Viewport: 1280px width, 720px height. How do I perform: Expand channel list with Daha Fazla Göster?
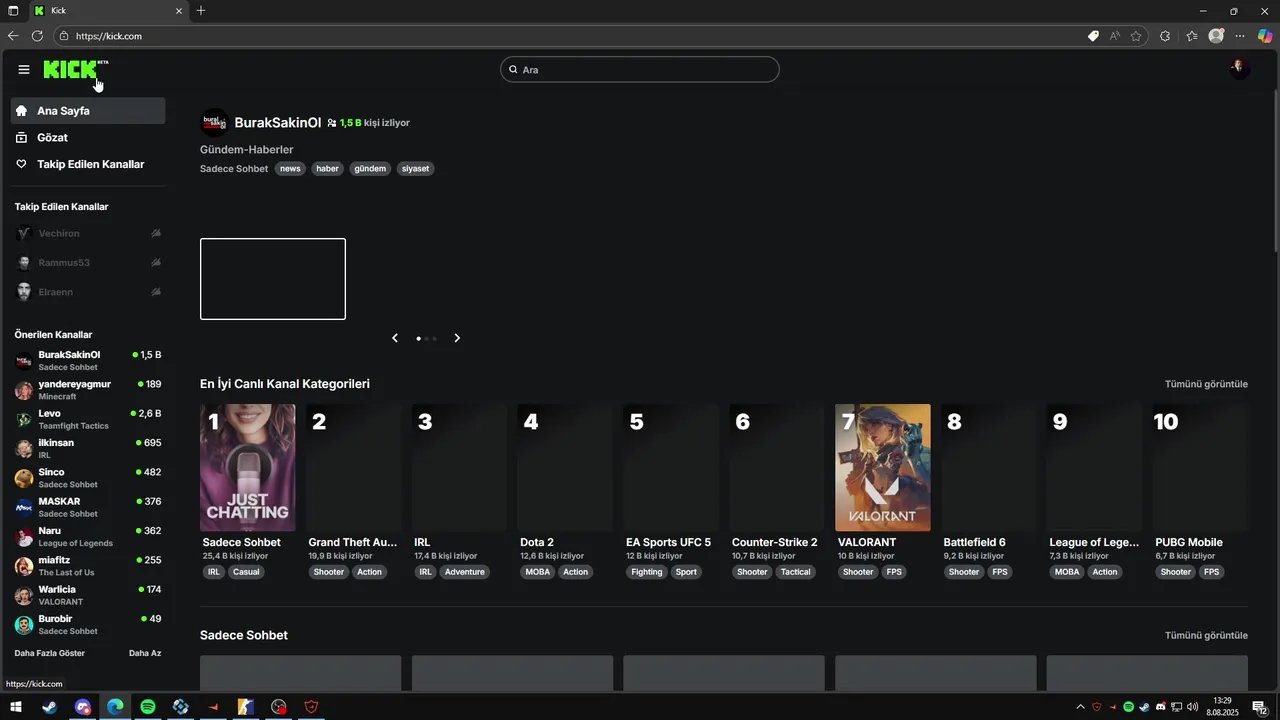point(50,653)
